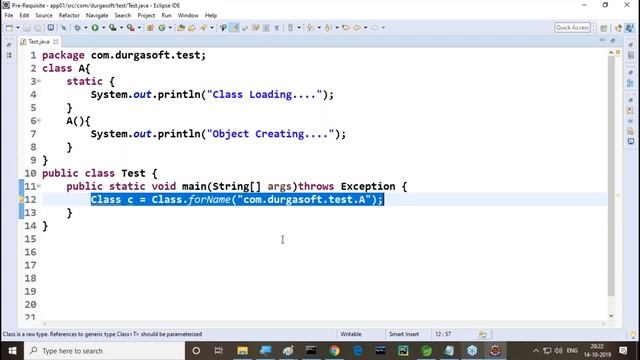
Task: Collapse the static block fold on line 3
Action: click(x=39, y=81)
